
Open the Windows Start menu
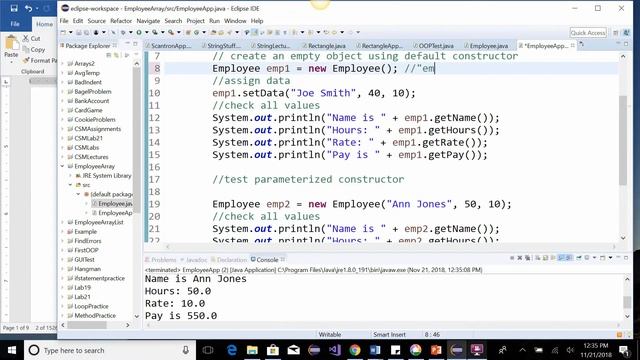click(x=12, y=350)
